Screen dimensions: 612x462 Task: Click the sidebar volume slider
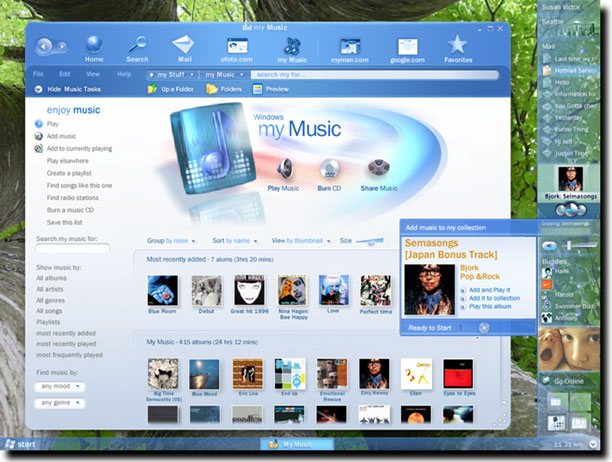(x=579, y=245)
